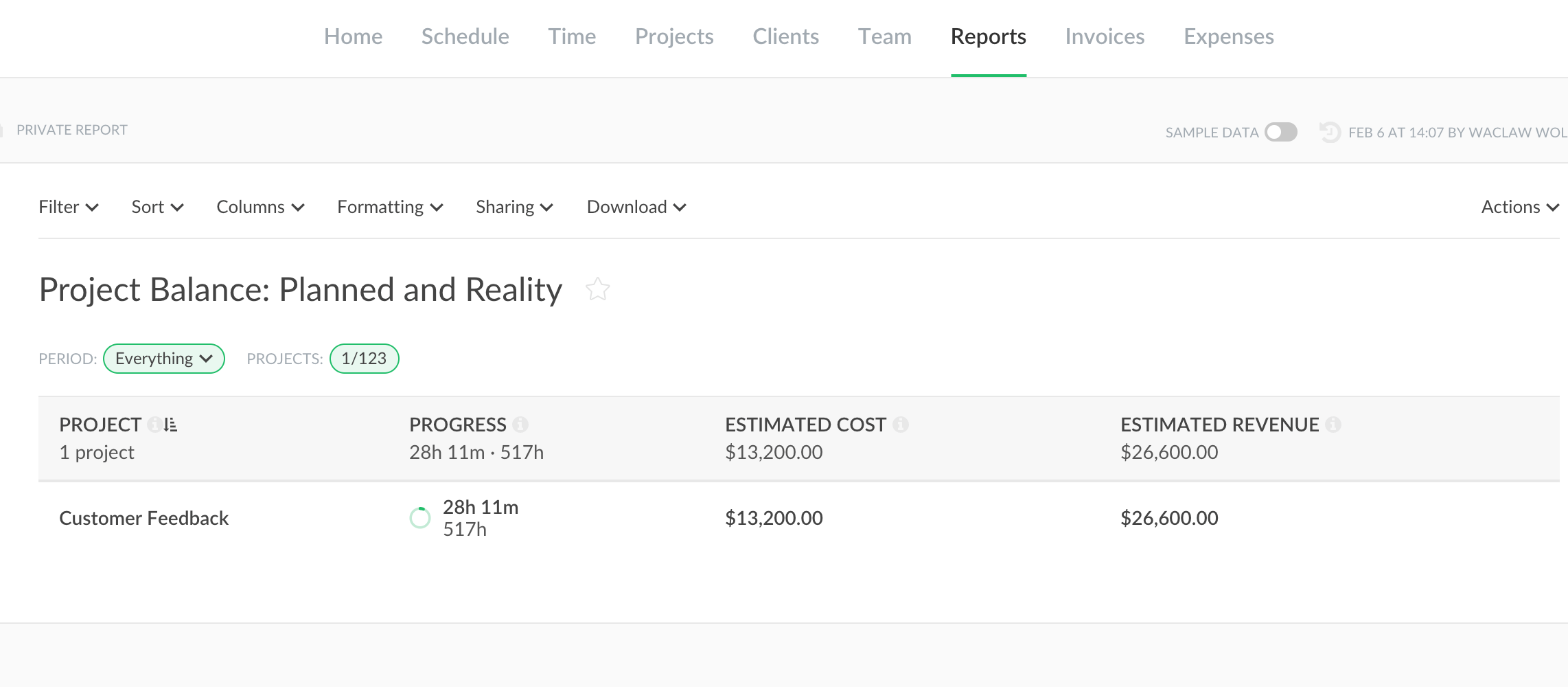
Task: Click the history icon near Feb 6 timestamp
Action: point(1330,132)
